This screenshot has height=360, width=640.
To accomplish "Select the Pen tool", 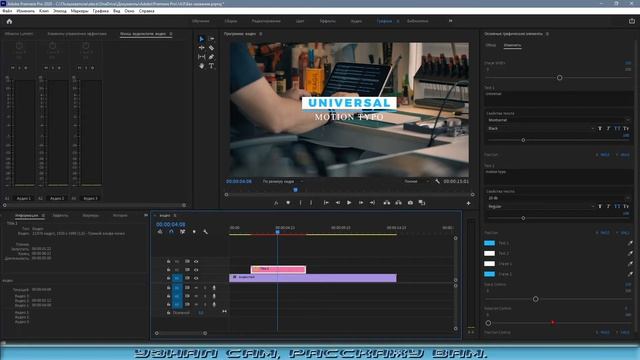I will [211, 57].
